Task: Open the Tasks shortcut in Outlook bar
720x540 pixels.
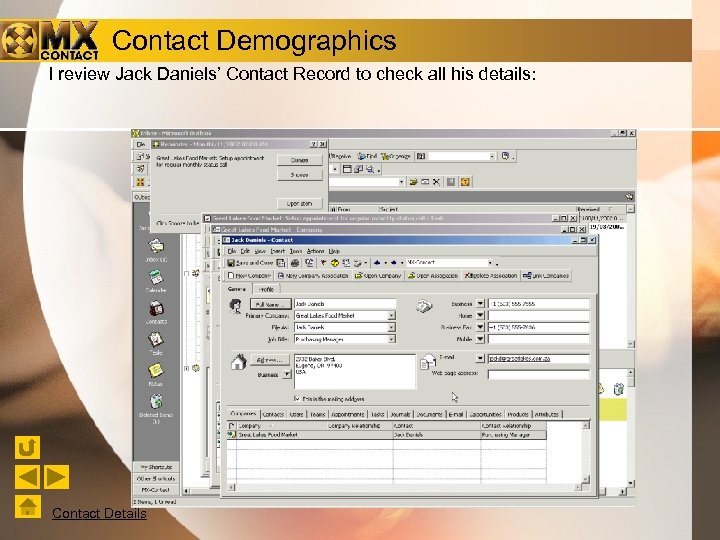Action: click(x=156, y=343)
